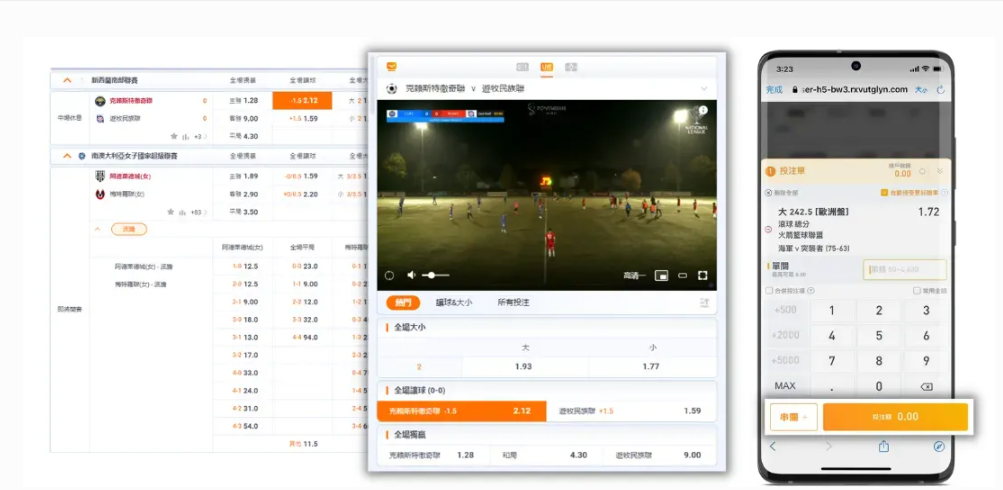Image resolution: width=1003 pixels, height=490 pixels.
Task: Open picture-in-picture mode in the video player
Action: tap(661, 275)
